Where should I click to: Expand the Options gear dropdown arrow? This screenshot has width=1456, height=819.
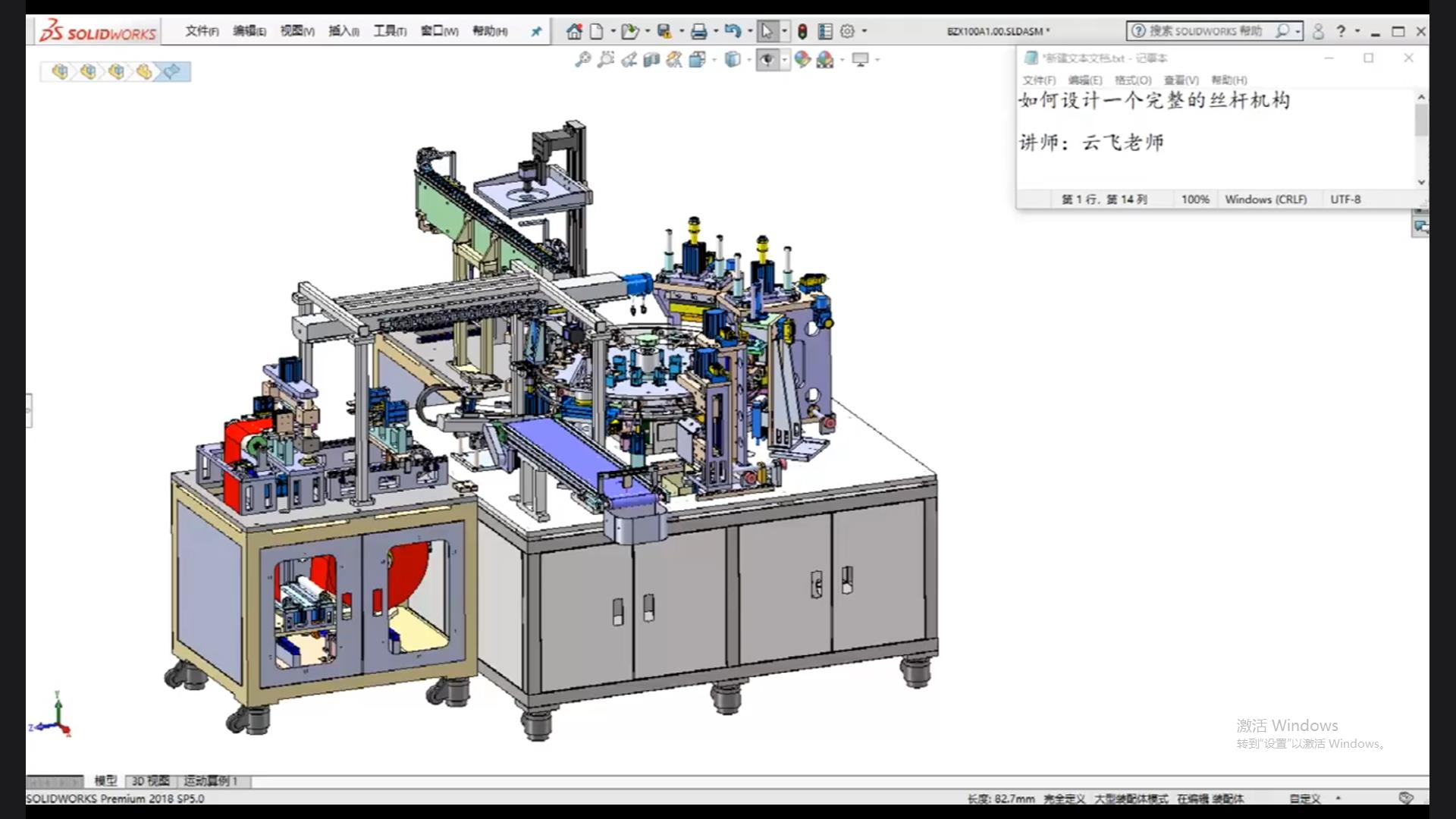pyautogui.click(x=864, y=31)
